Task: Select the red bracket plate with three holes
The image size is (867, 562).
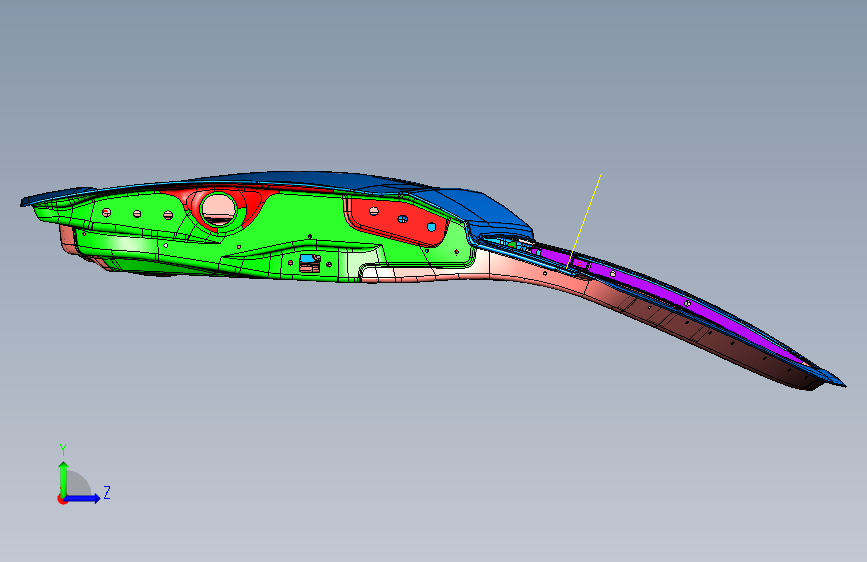Action: tap(396, 221)
